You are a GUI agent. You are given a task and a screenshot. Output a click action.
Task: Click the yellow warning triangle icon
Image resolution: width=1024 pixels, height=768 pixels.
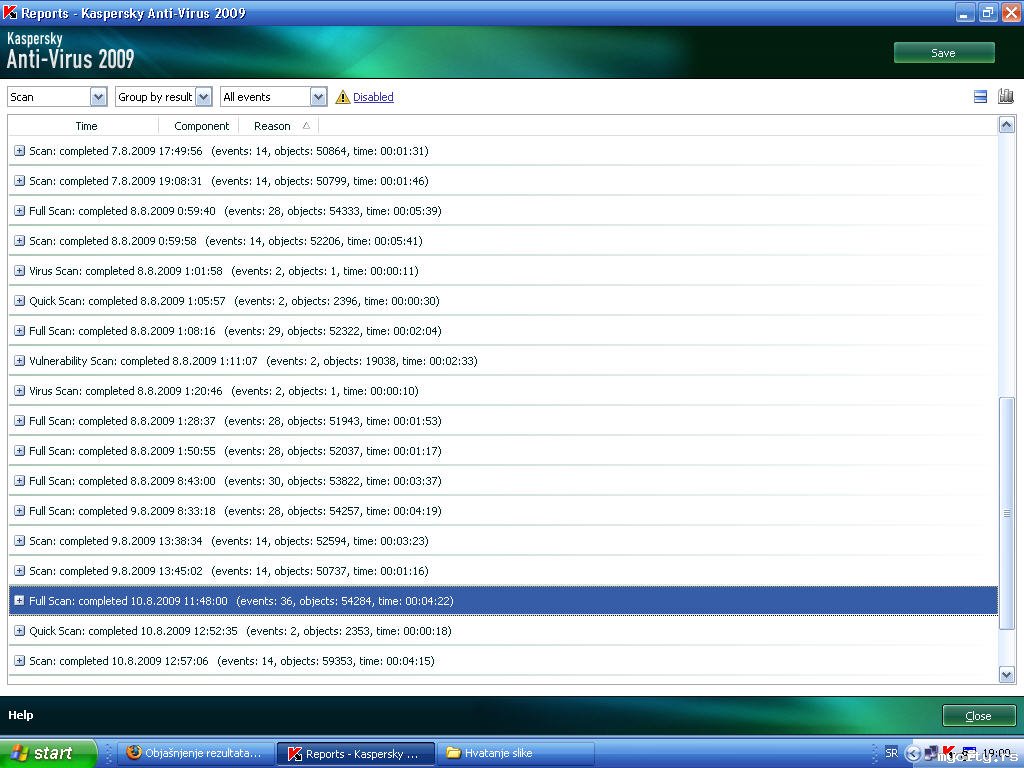point(343,97)
